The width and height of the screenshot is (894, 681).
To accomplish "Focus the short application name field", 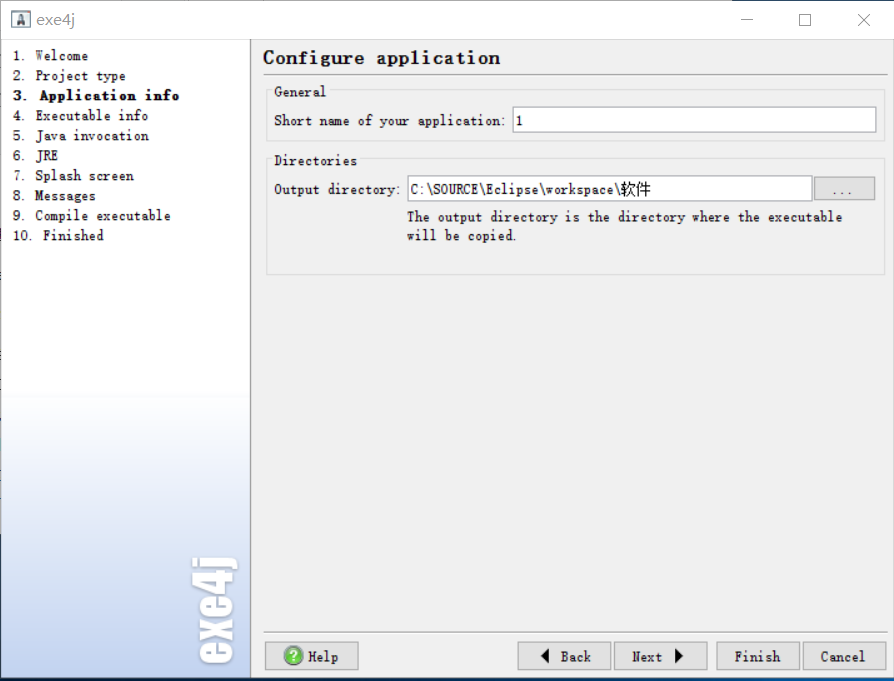I will tap(694, 120).
